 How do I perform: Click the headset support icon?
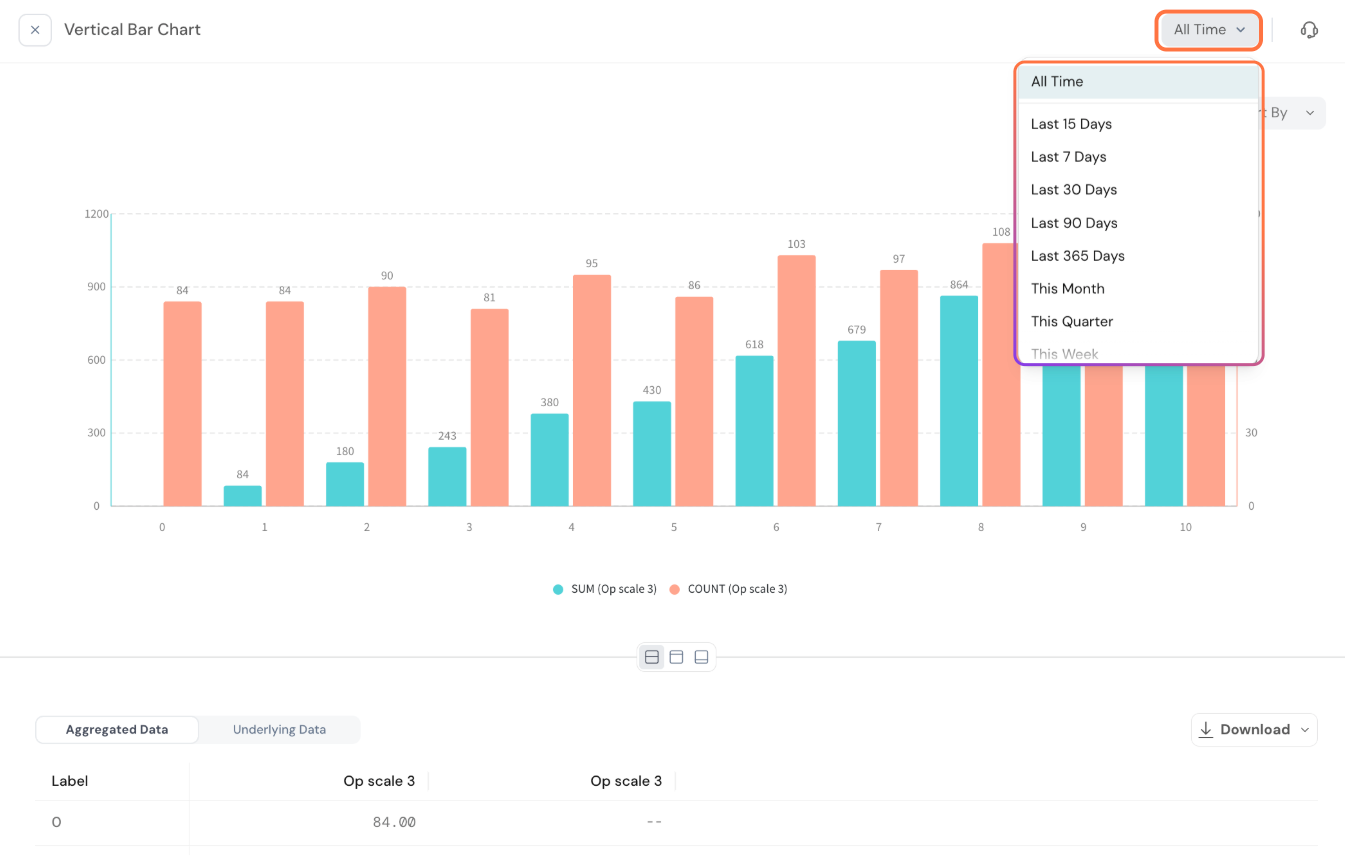click(x=1309, y=30)
